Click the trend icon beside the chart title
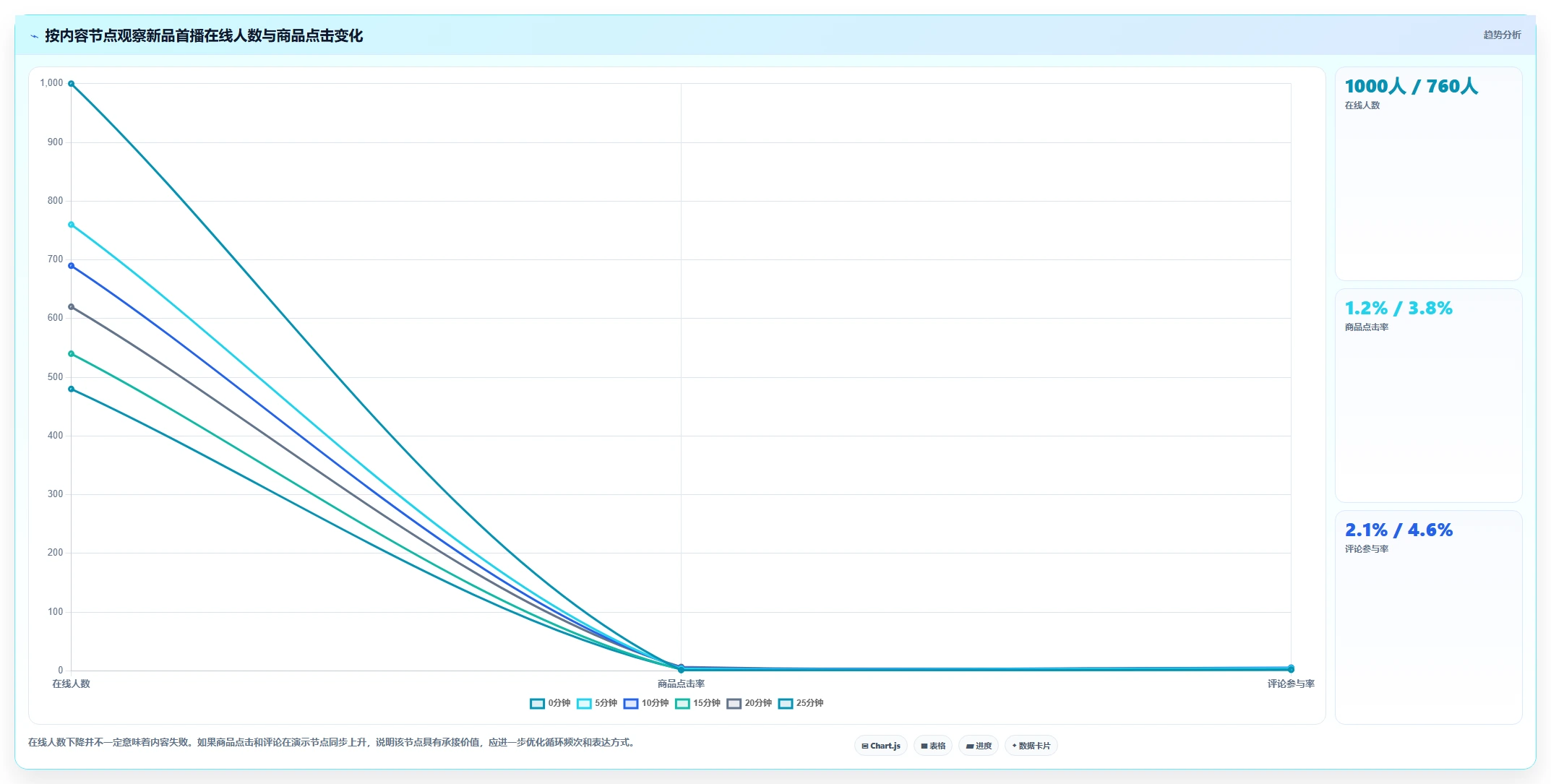The height and width of the screenshot is (784, 1551). click(34, 36)
